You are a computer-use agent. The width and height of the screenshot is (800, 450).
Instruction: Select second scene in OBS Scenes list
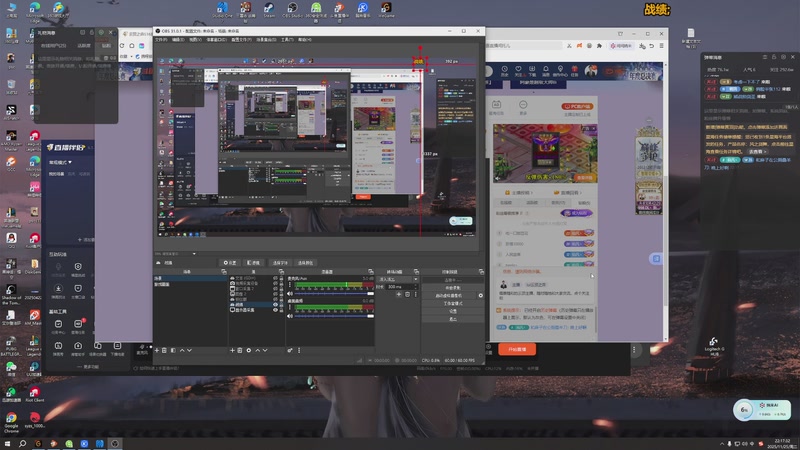(190, 284)
